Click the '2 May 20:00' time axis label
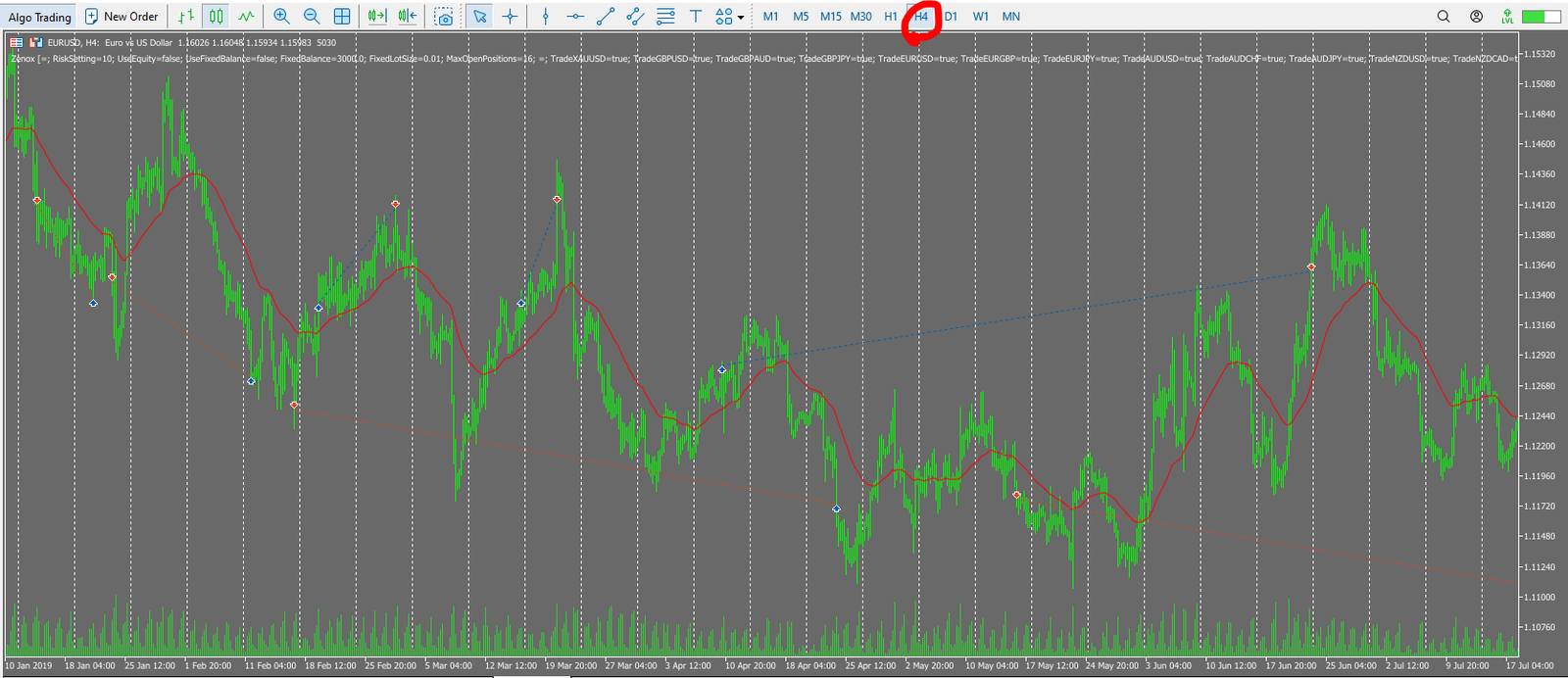 (x=930, y=666)
